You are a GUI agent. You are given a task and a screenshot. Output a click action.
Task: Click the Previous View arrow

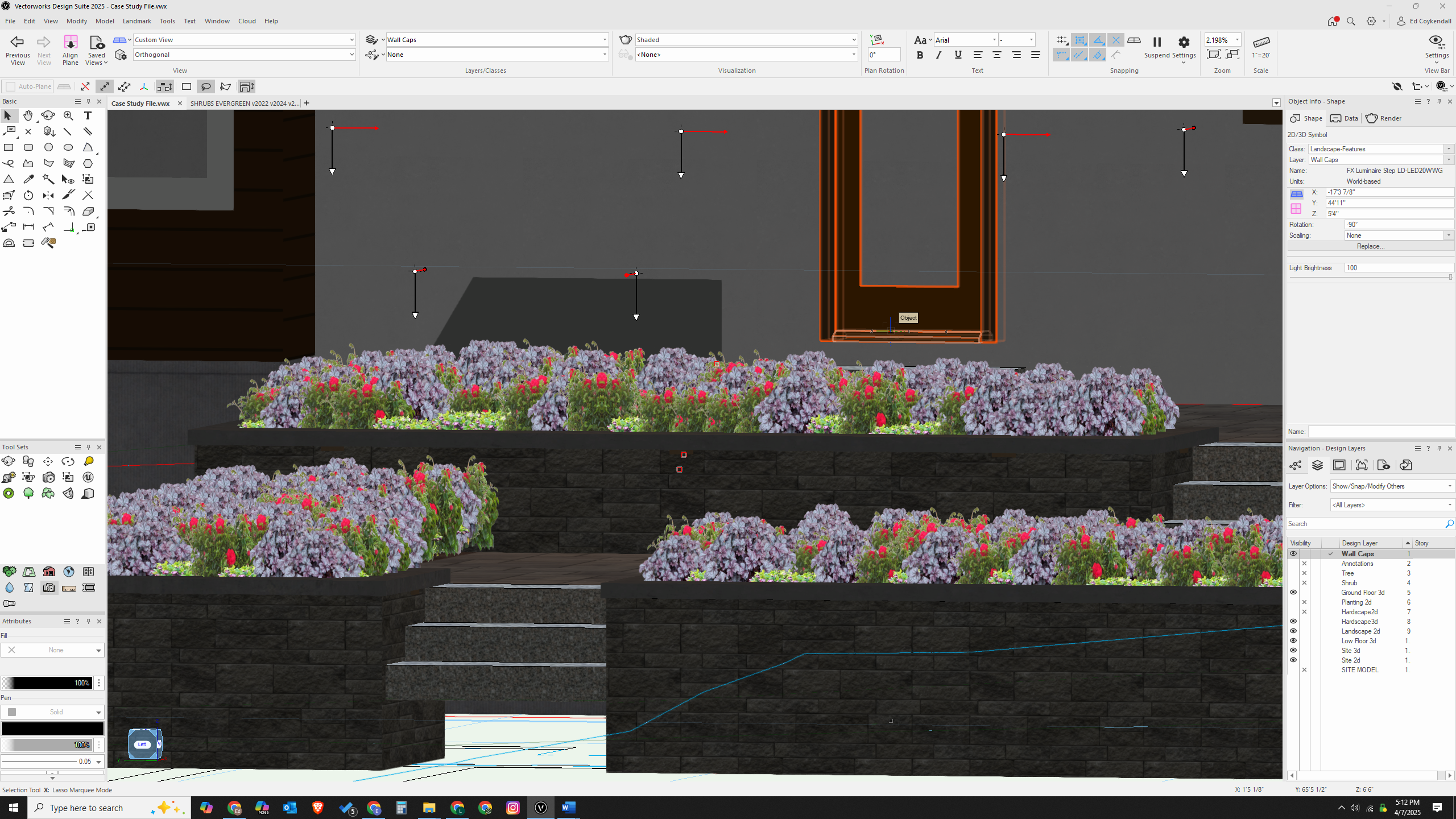tap(18, 42)
